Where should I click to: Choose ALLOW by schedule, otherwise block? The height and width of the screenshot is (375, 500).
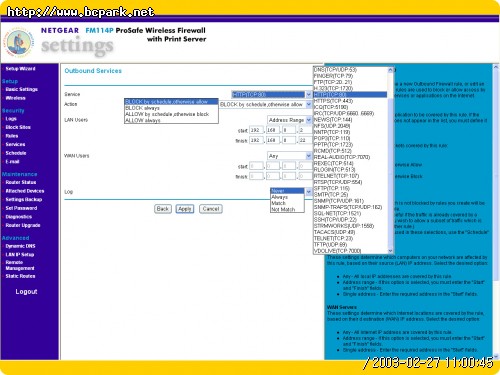(x=171, y=114)
